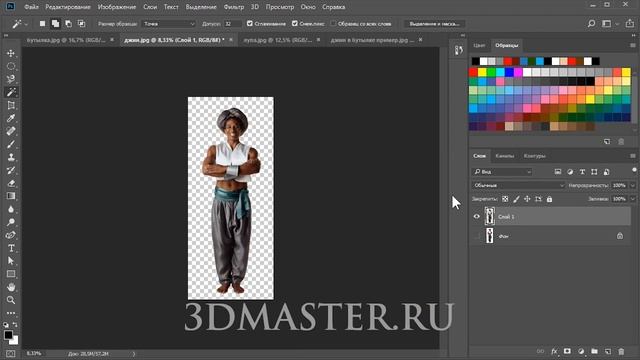
Task: Show the Фон layer visibility
Action: 476,236
